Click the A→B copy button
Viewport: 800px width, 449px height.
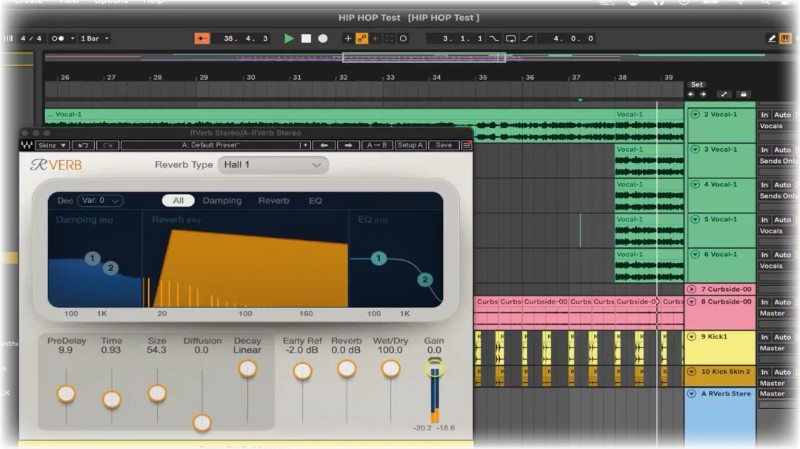[x=377, y=145]
